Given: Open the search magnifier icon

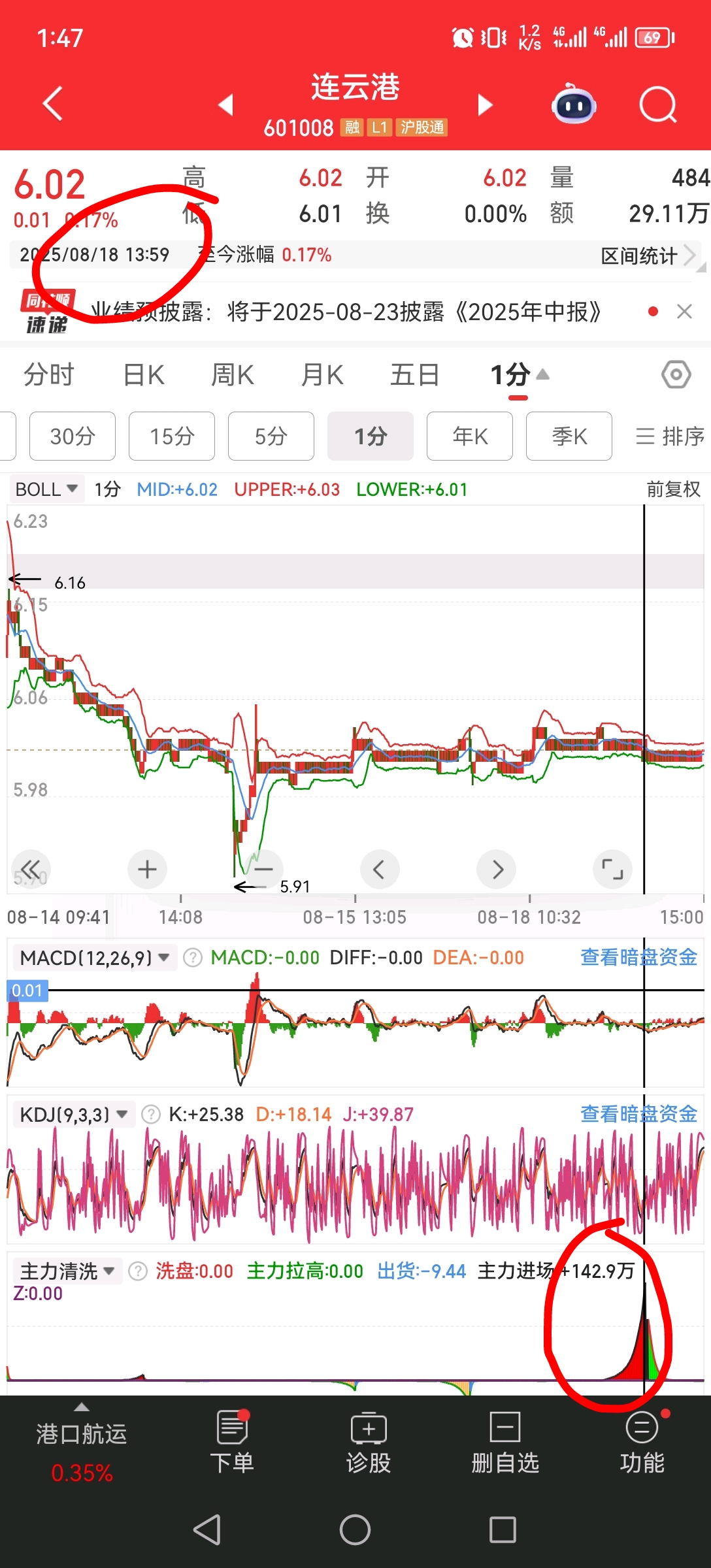Looking at the screenshot, I should [x=657, y=105].
